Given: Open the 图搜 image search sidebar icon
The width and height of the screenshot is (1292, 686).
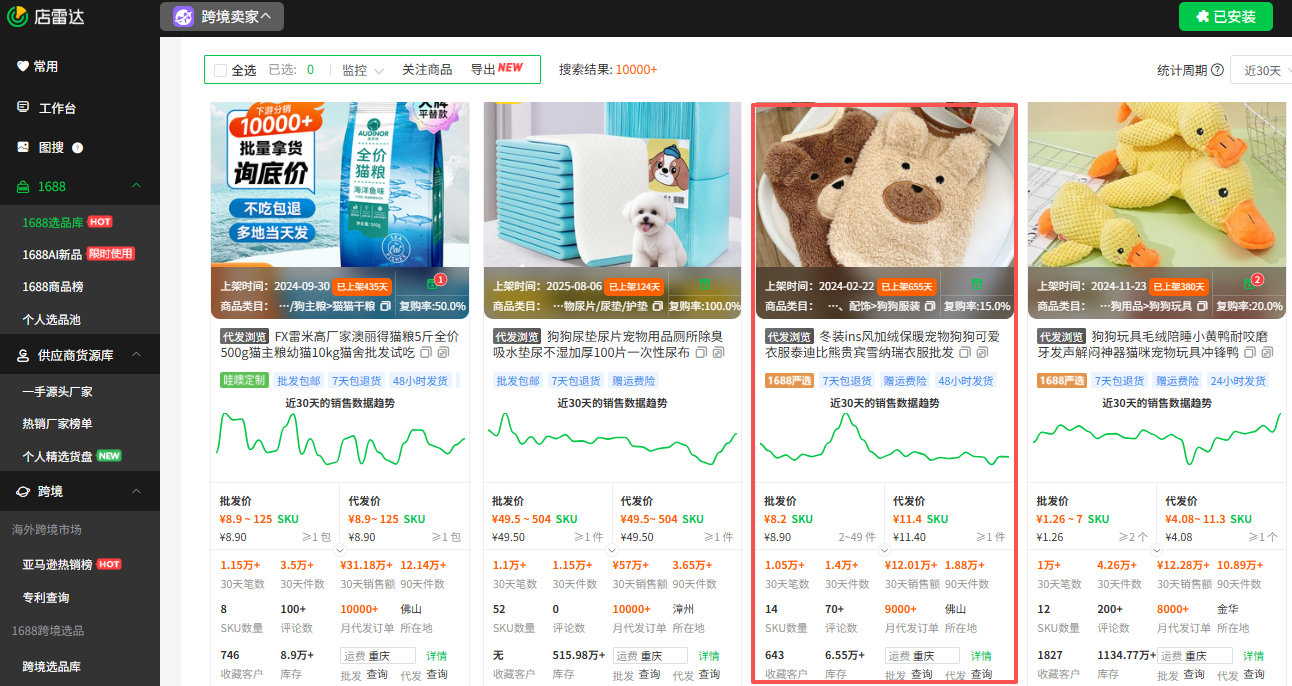Looking at the screenshot, I should point(22,147).
